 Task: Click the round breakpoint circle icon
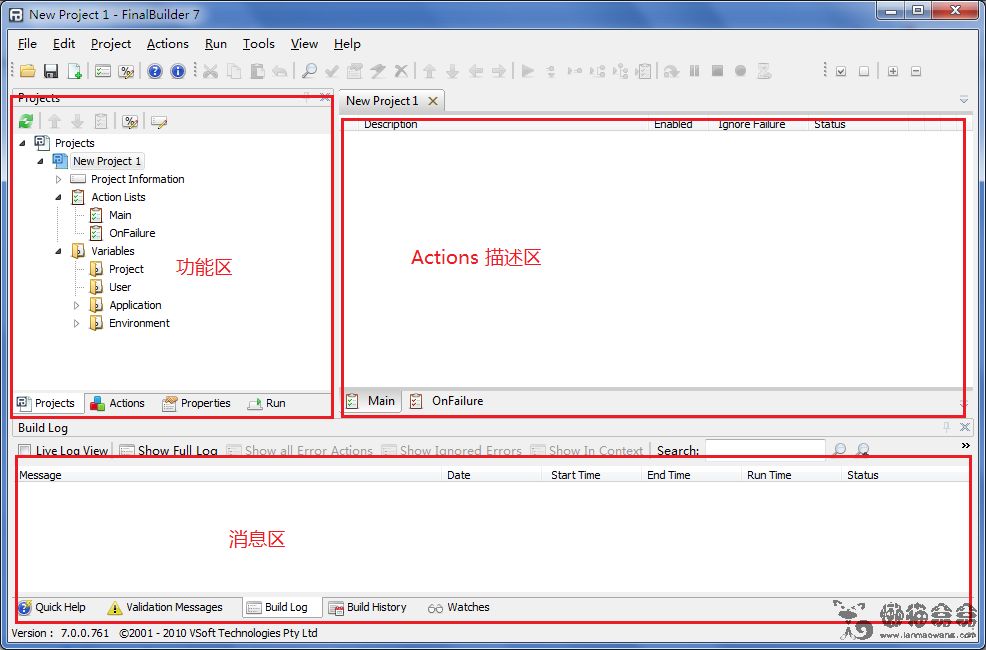pos(741,71)
